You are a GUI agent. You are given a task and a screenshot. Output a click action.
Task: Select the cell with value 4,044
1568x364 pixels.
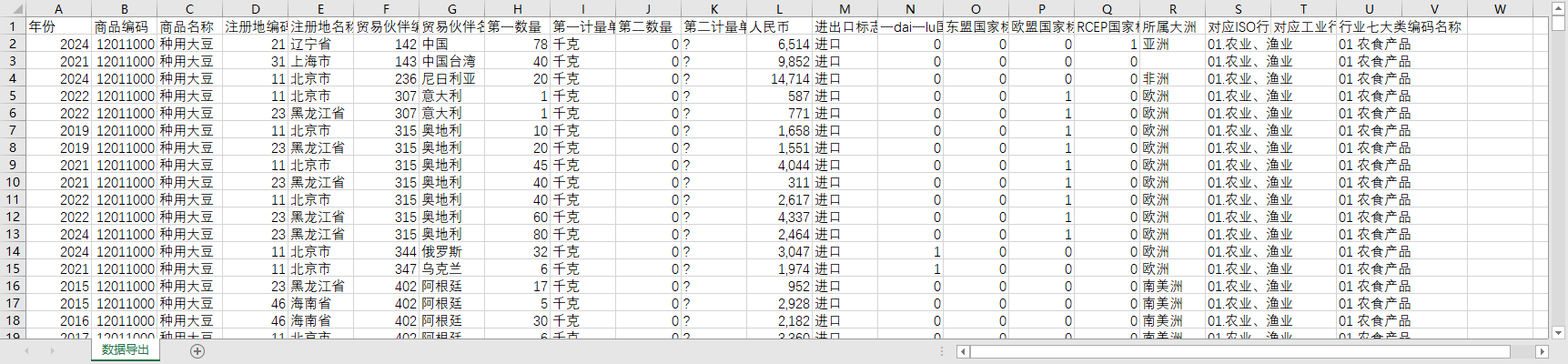[780, 165]
